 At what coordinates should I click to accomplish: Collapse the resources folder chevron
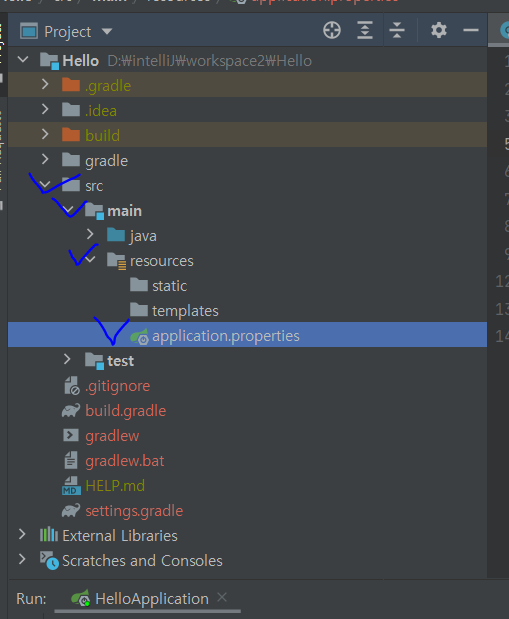point(90,259)
